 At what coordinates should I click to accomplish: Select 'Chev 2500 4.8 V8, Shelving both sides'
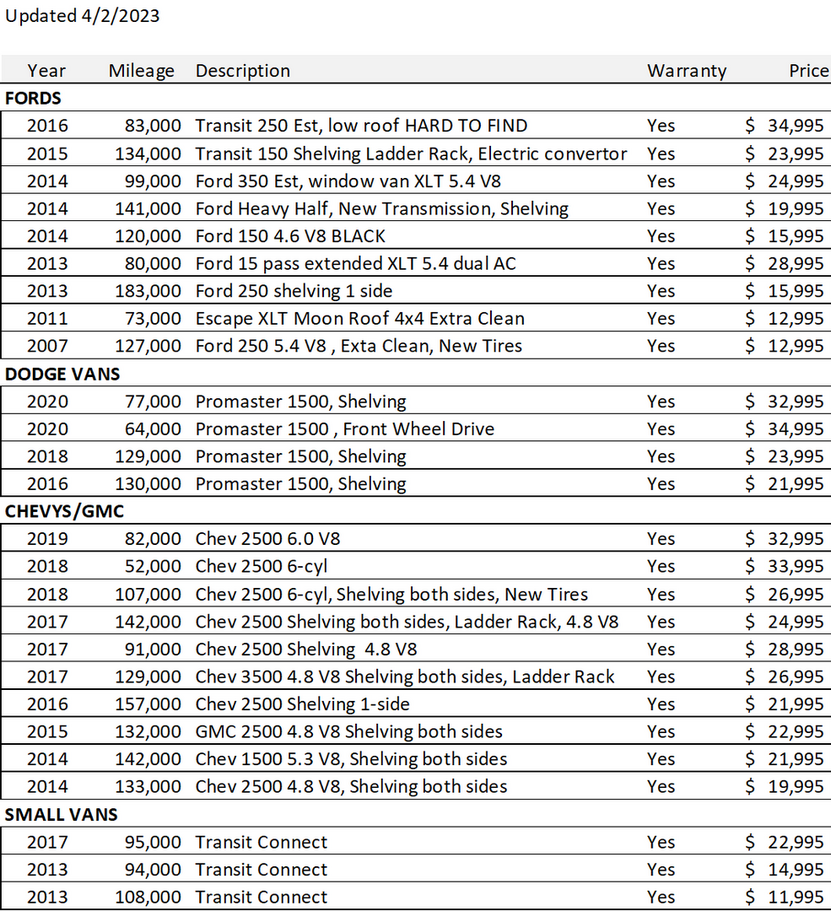coord(352,787)
